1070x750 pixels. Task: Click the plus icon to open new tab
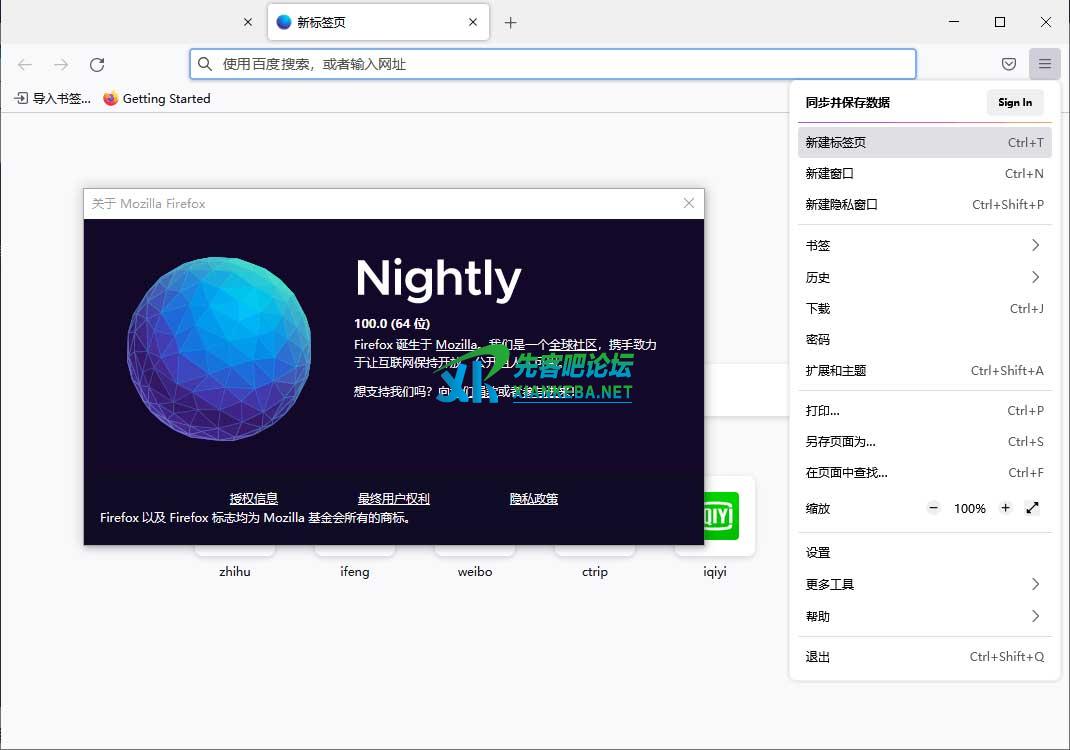click(510, 22)
